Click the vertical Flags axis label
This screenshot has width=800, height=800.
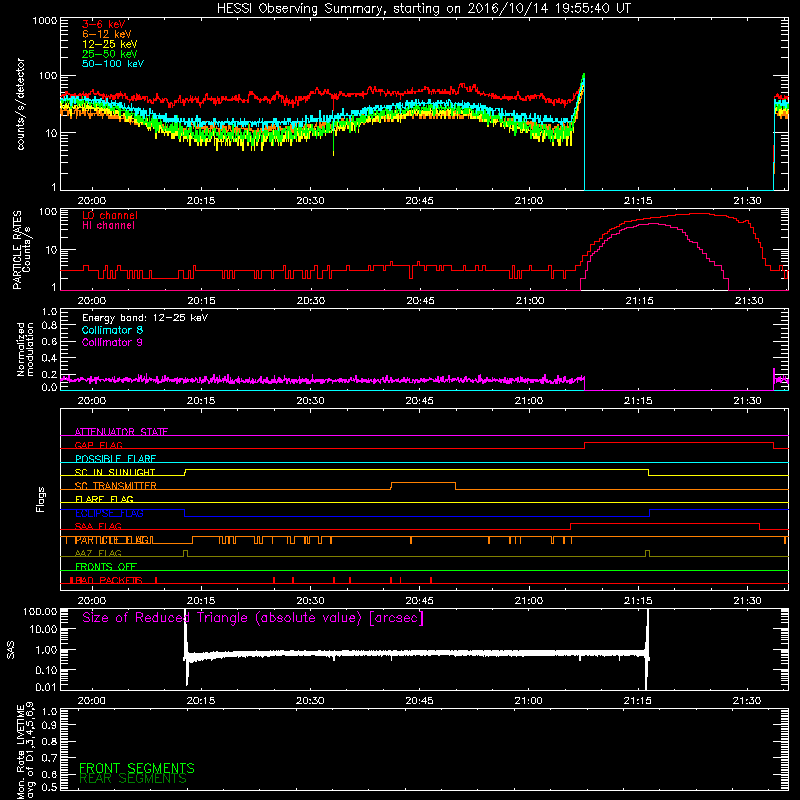click(x=41, y=499)
